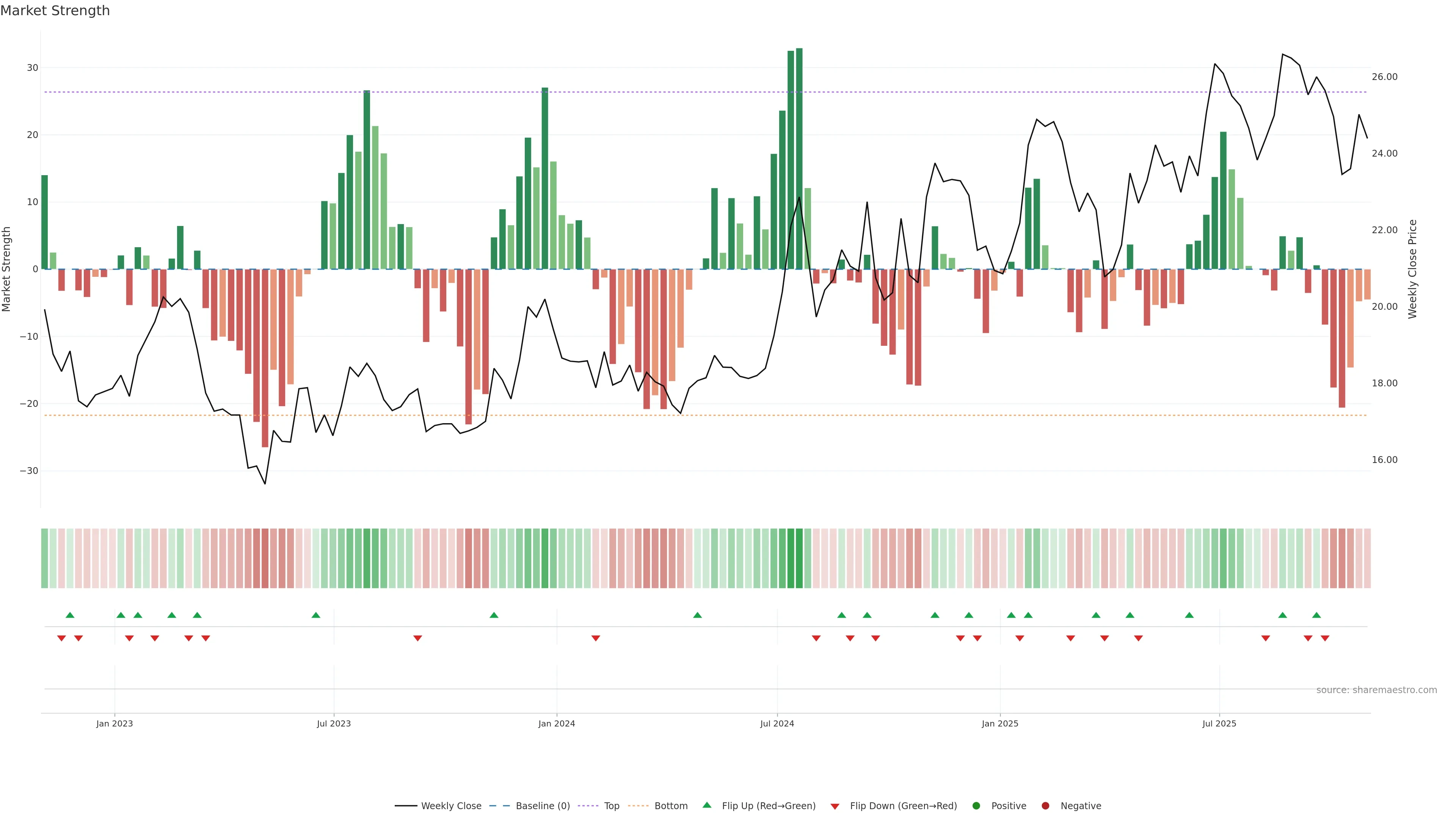1456x819 pixels.
Task: Click the Weekly Close Price axis title
Action: (1412, 269)
